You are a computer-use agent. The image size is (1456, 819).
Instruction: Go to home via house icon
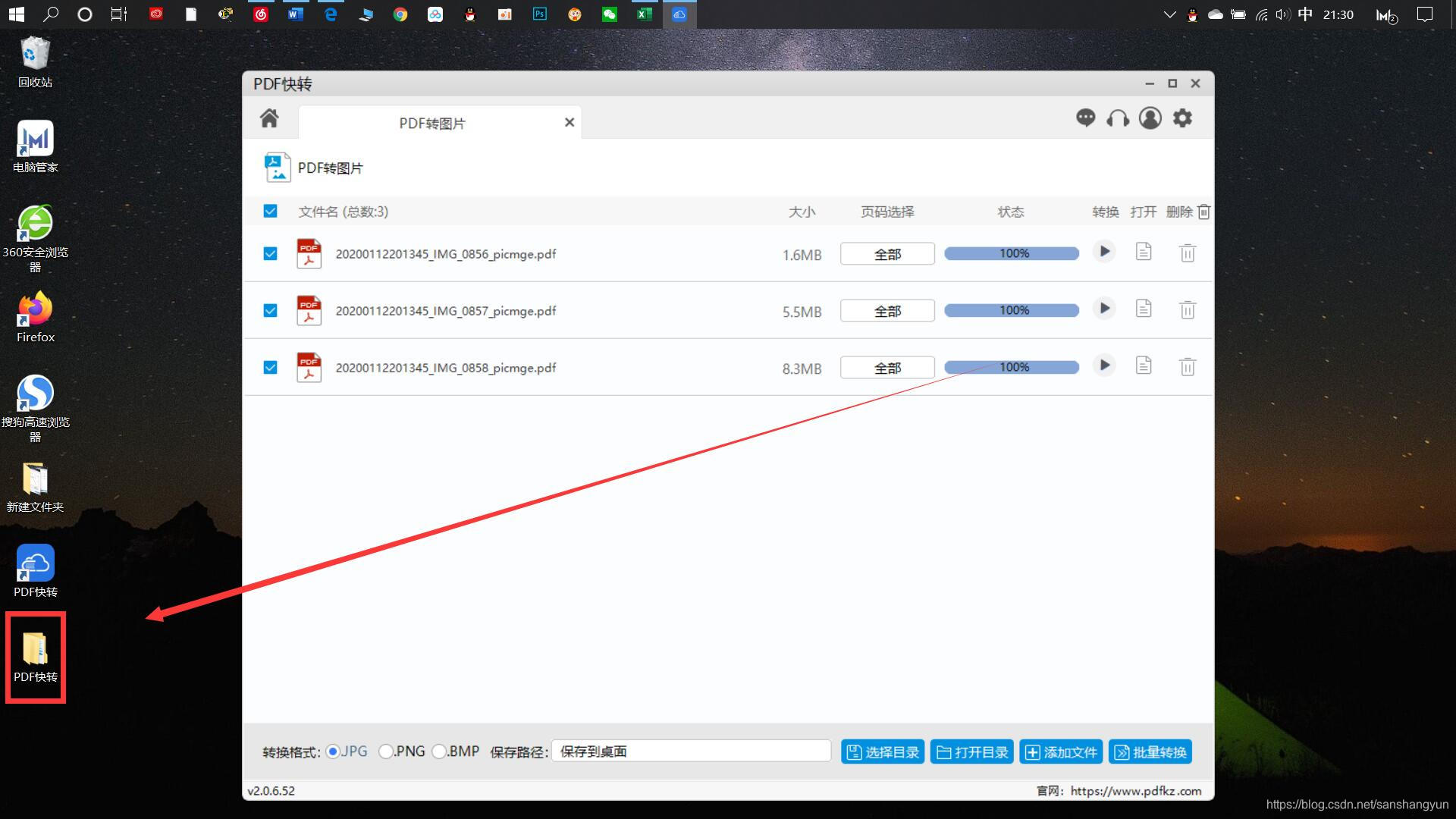269,118
